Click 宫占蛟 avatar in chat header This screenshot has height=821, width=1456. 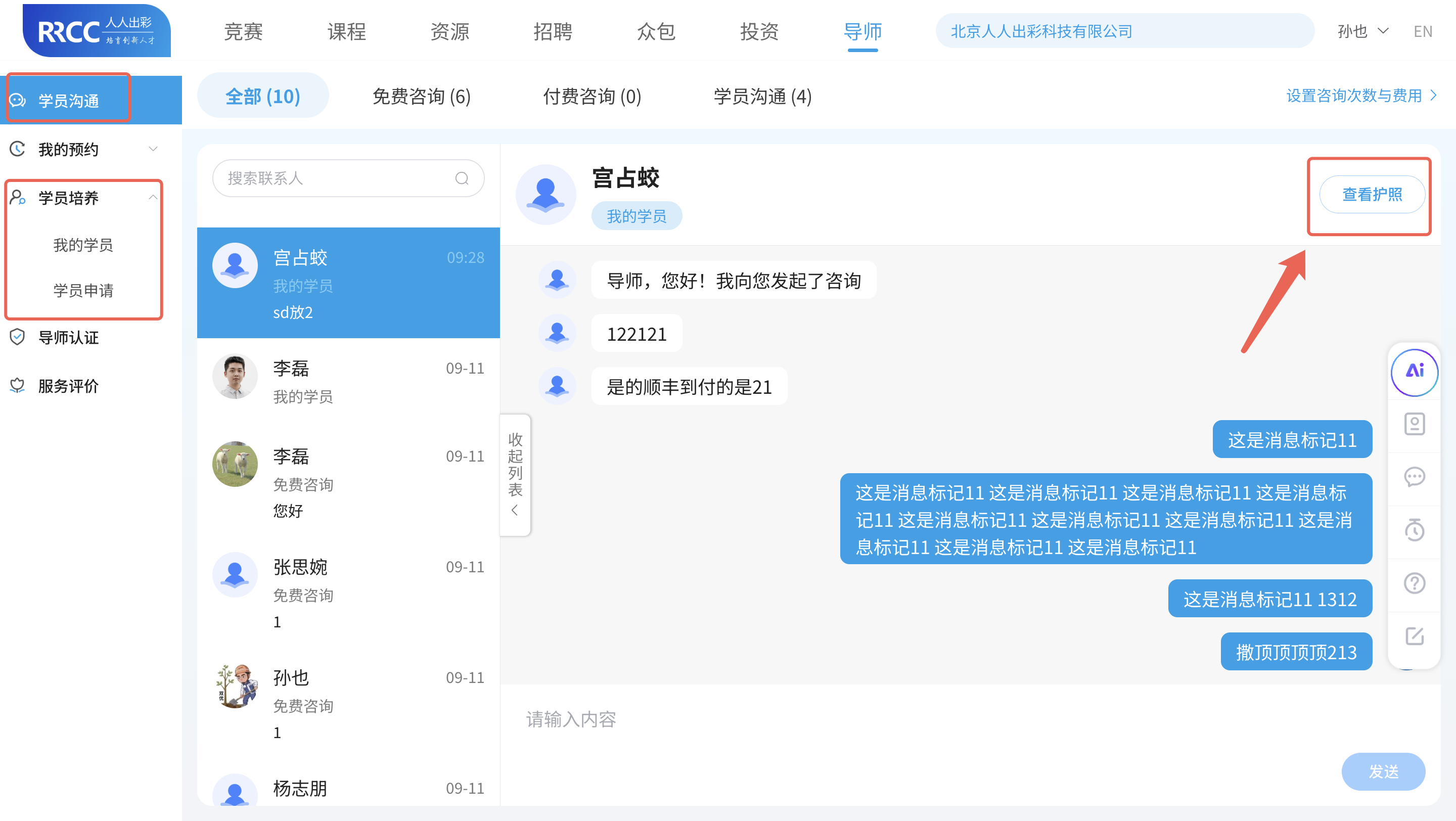click(x=545, y=194)
